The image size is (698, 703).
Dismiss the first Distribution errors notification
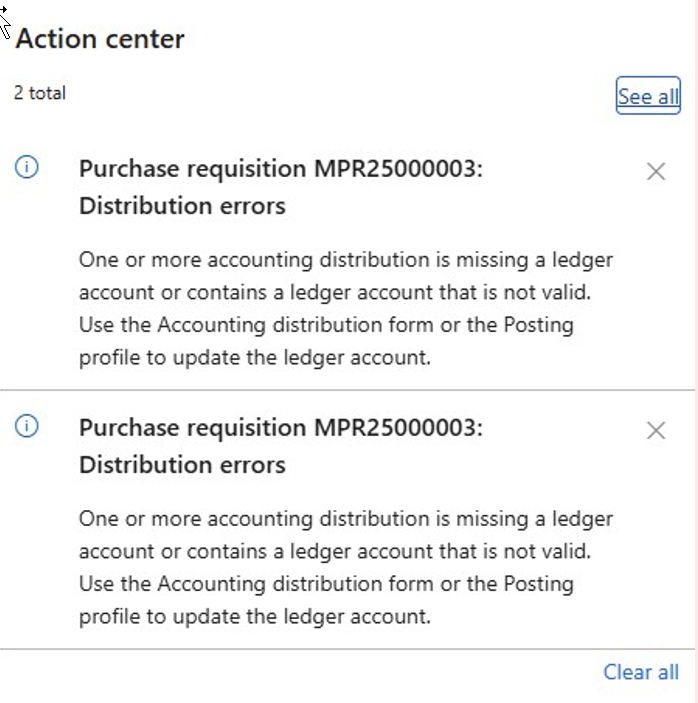656,171
